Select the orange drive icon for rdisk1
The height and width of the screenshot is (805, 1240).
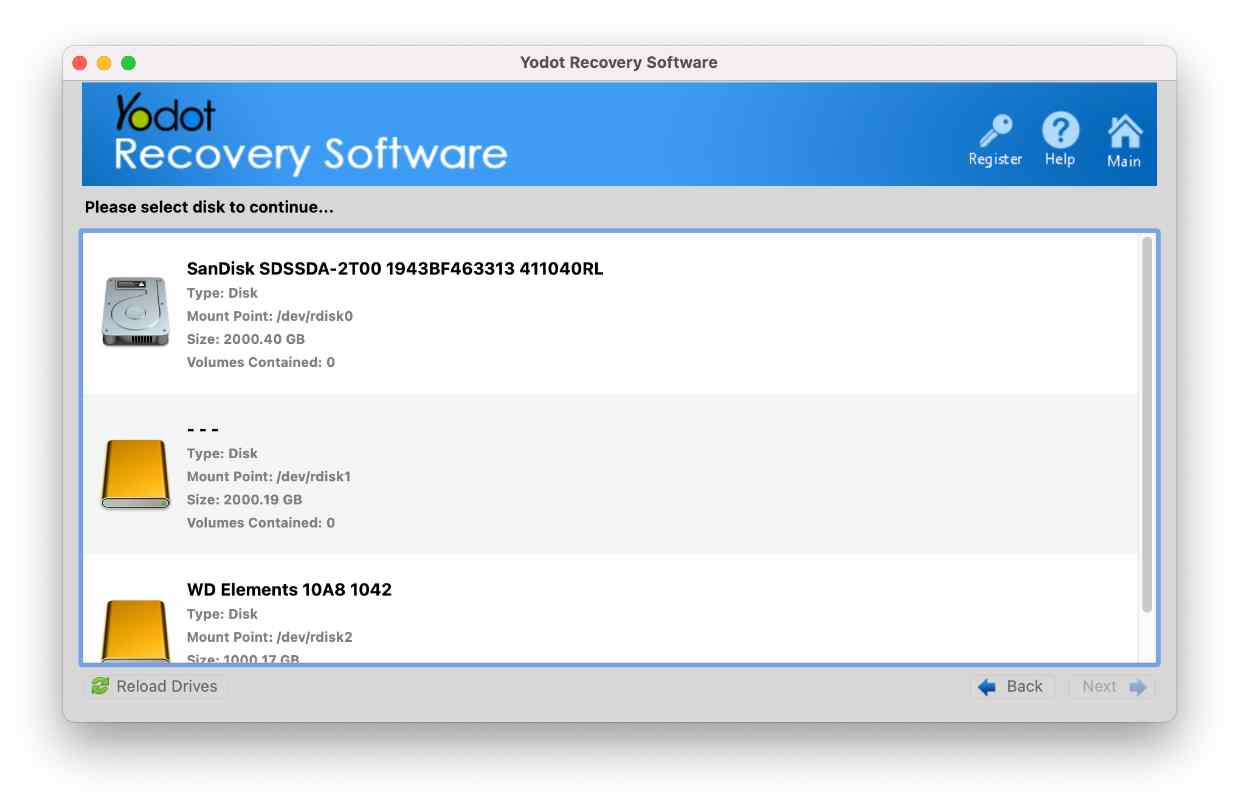[x=135, y=475]
